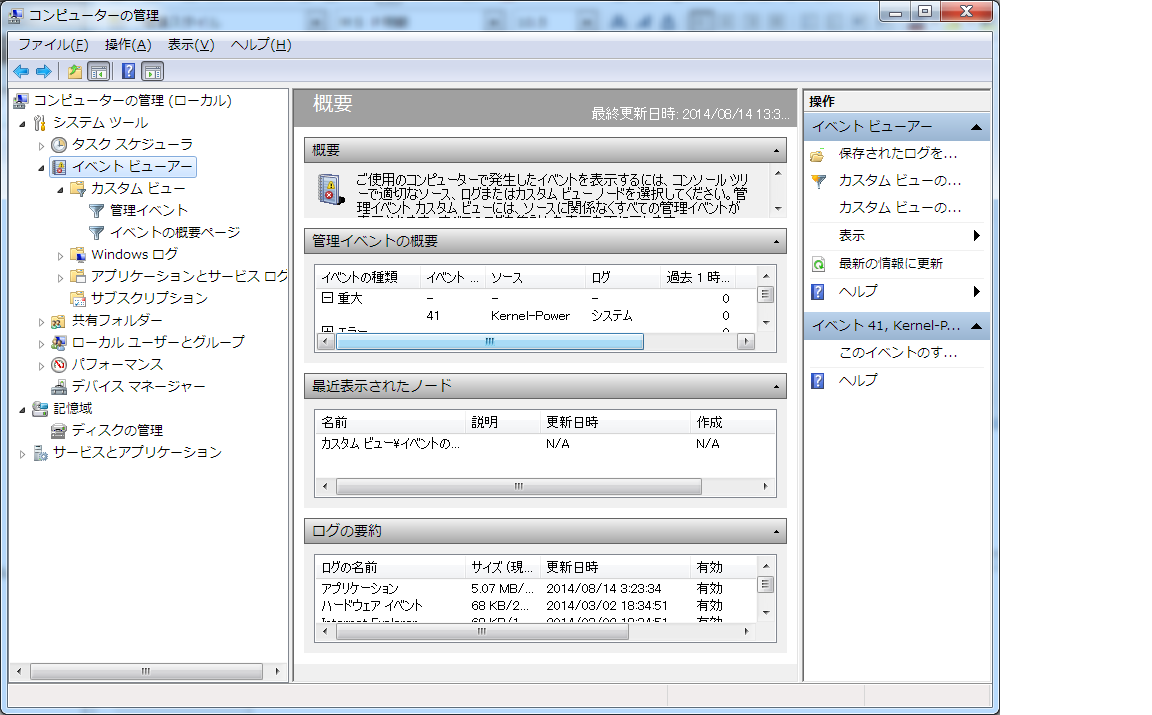Toggle the Show/Hide Action Pane icon
The width and height of the screenshot is (1152, 715).
(153, 71)
